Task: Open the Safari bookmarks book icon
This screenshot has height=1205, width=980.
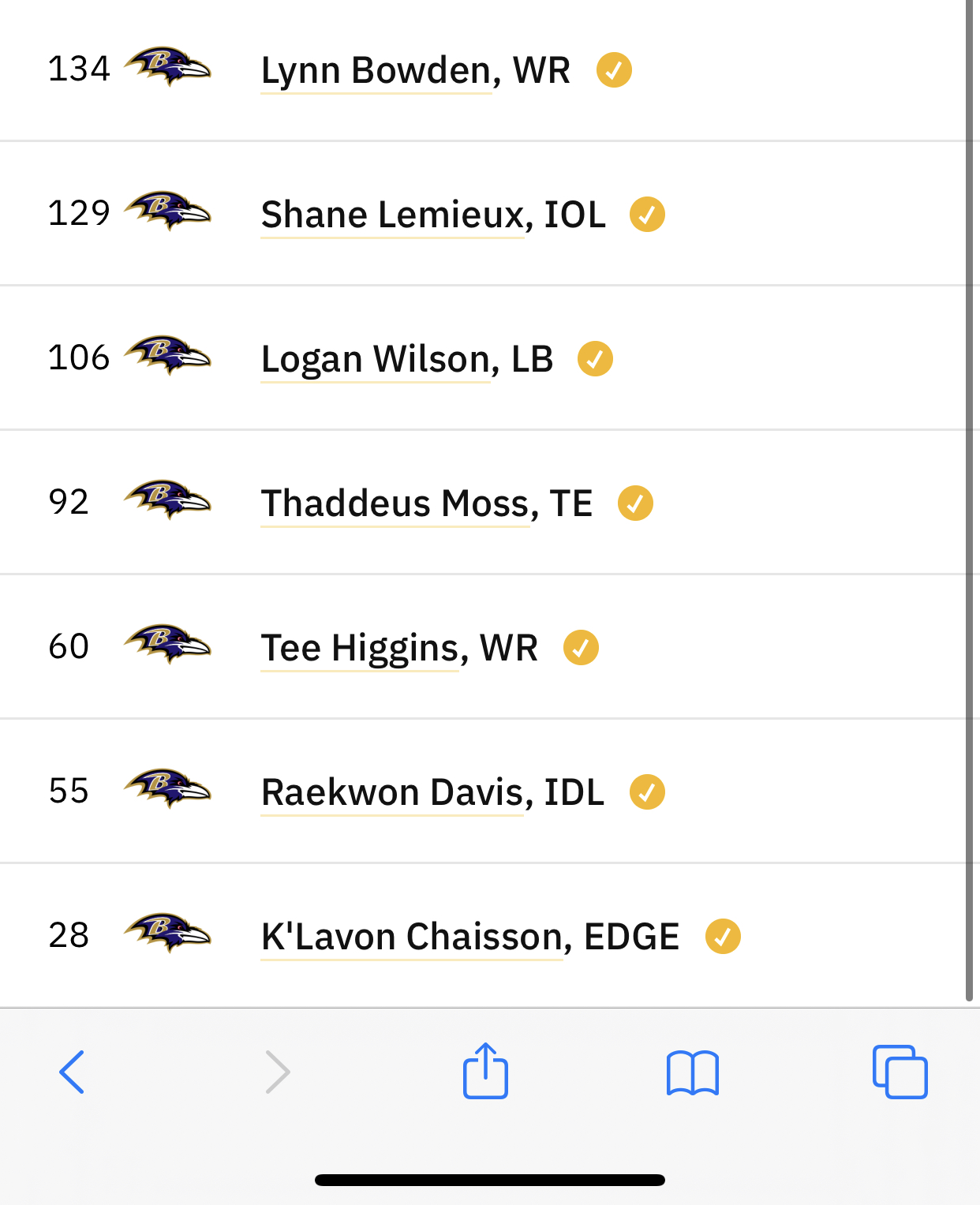Action: tap(693, 1073)
